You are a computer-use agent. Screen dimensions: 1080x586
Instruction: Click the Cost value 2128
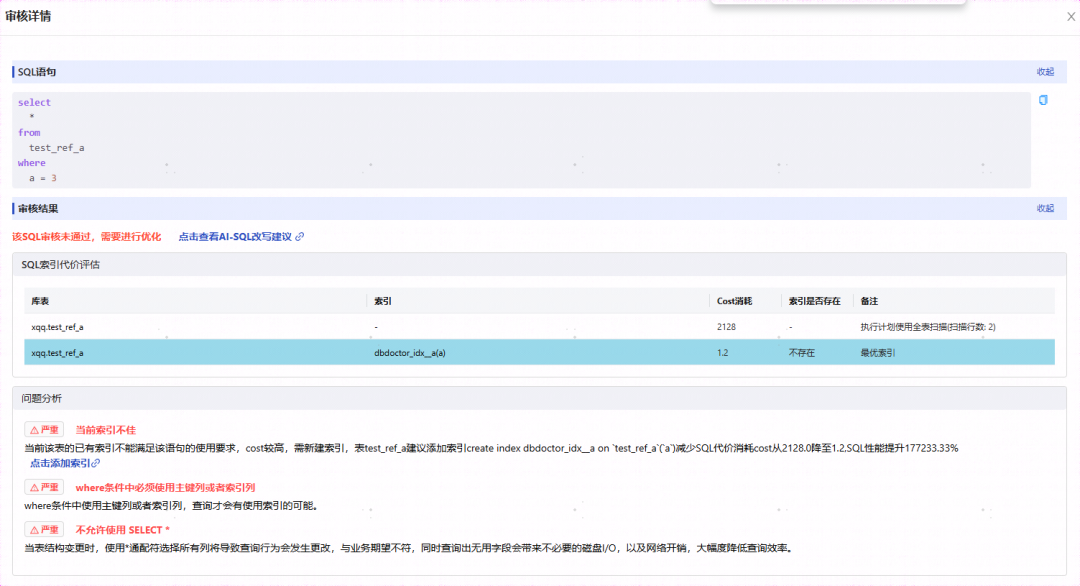tap(726, 327)
